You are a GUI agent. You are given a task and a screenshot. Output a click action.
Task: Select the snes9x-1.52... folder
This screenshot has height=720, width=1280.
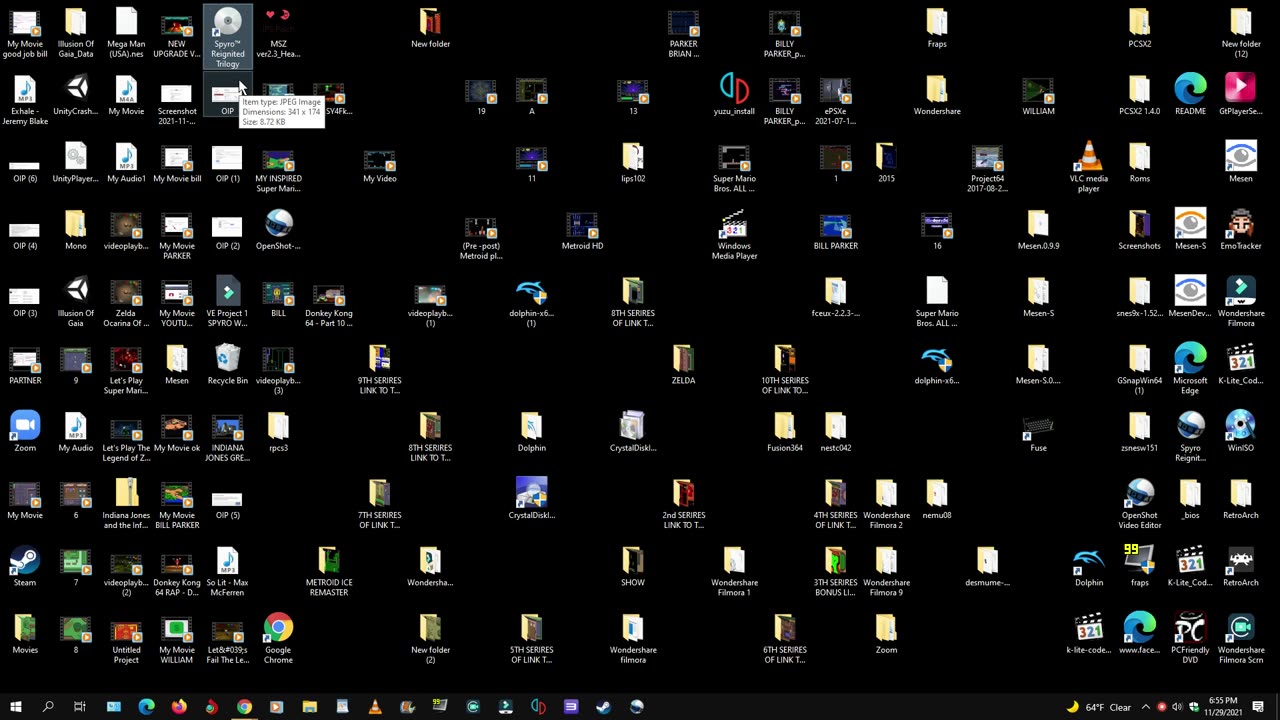pos(1139,298)
